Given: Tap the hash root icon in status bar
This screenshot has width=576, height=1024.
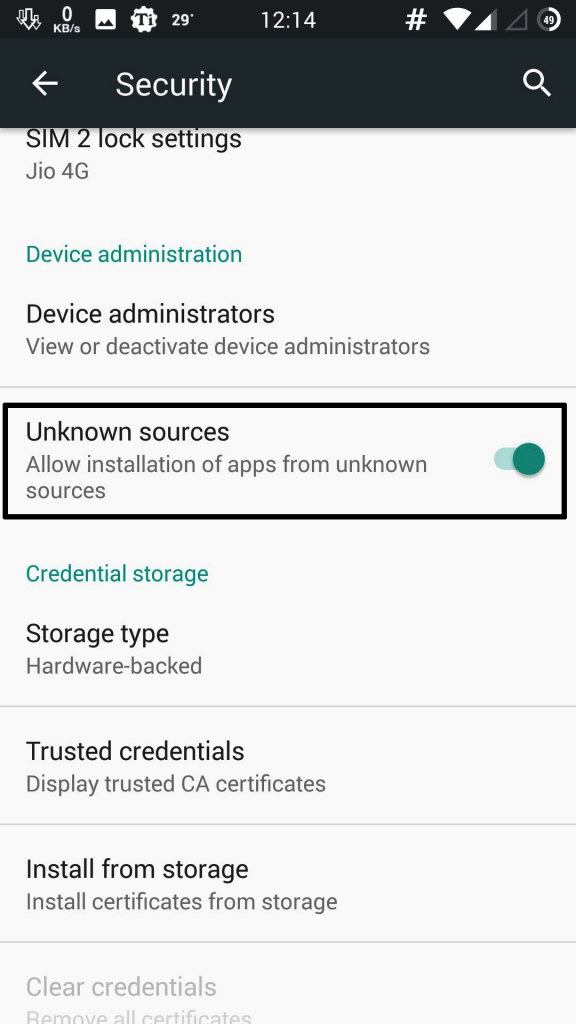Looking at the screenshot, I should point(415,20).
